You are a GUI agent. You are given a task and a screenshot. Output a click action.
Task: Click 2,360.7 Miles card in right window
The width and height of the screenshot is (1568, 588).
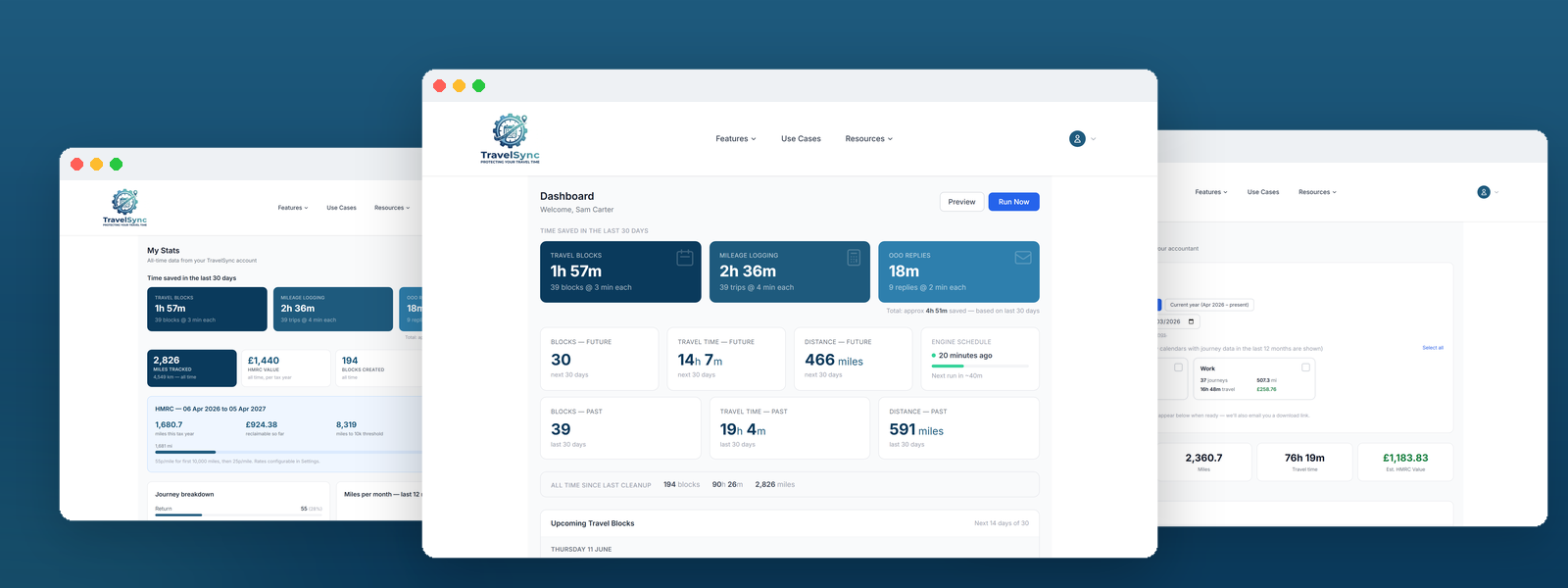point(1203,462)
